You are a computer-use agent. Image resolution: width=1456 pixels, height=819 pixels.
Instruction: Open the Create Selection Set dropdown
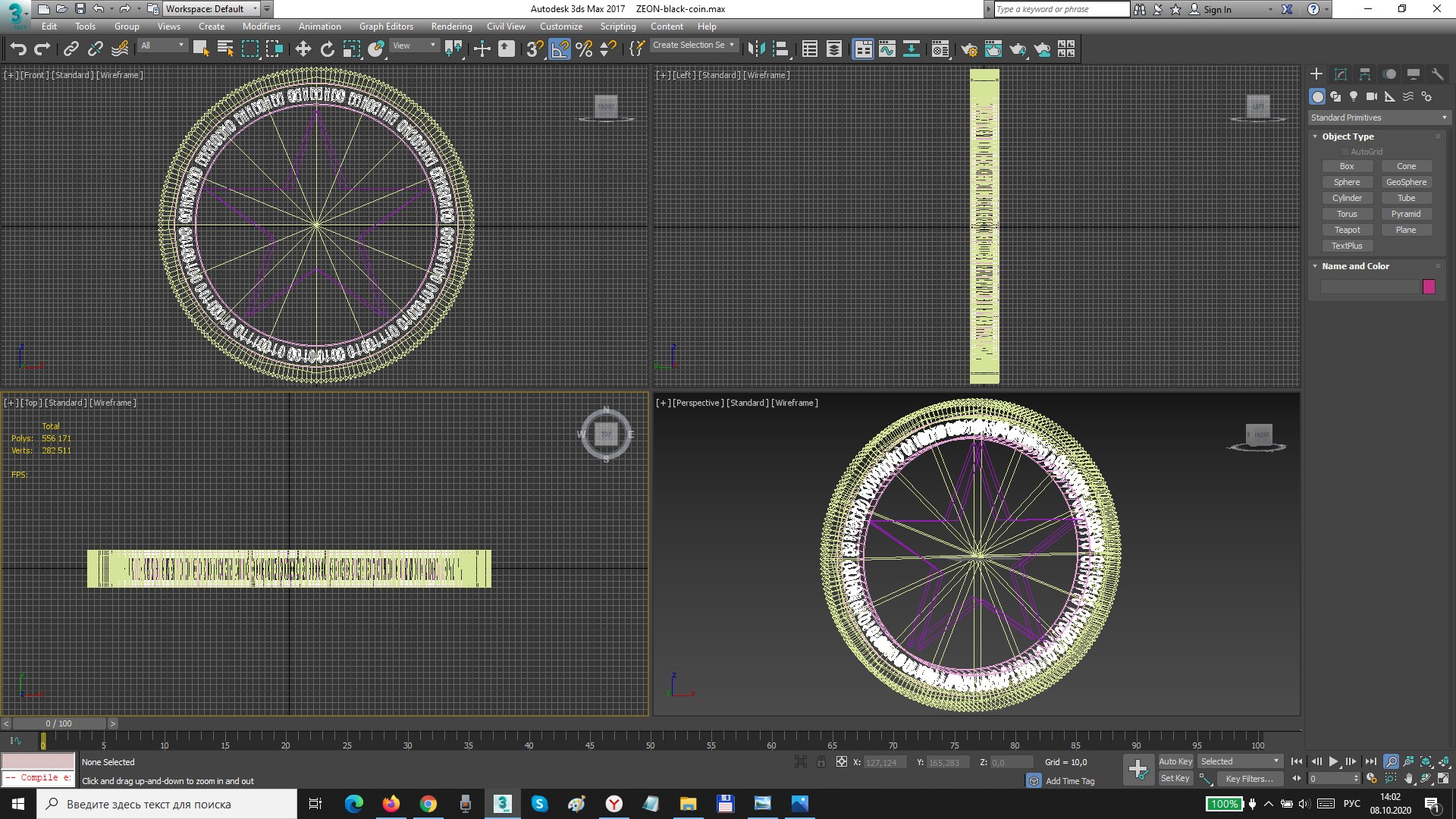click(x=694, y=45)
